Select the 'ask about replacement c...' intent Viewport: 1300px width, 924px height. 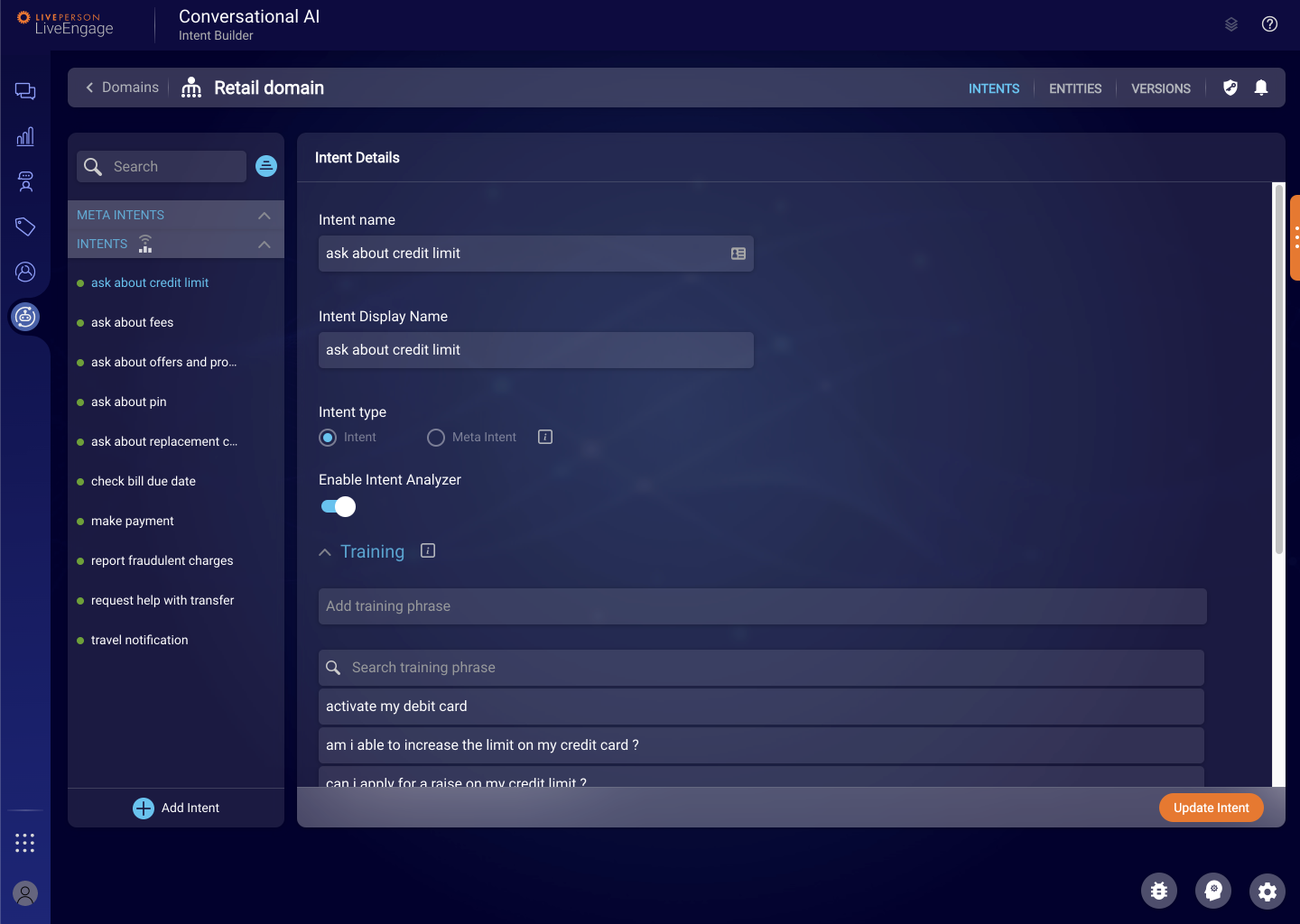click(164, 441)
